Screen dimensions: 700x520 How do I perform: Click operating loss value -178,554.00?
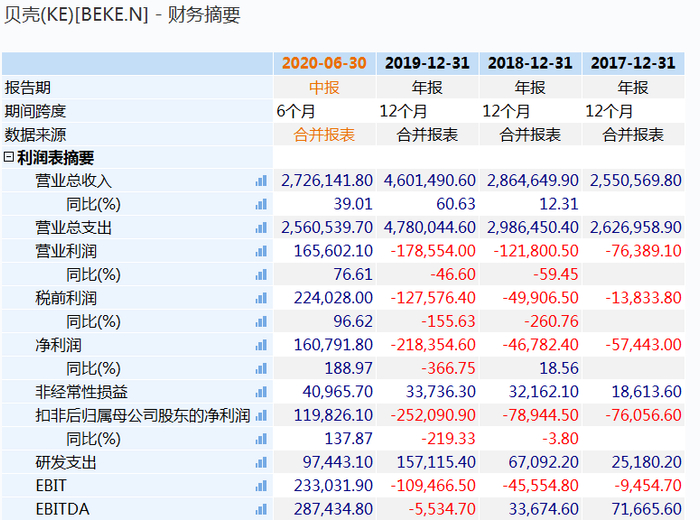(x=433, y=251)
